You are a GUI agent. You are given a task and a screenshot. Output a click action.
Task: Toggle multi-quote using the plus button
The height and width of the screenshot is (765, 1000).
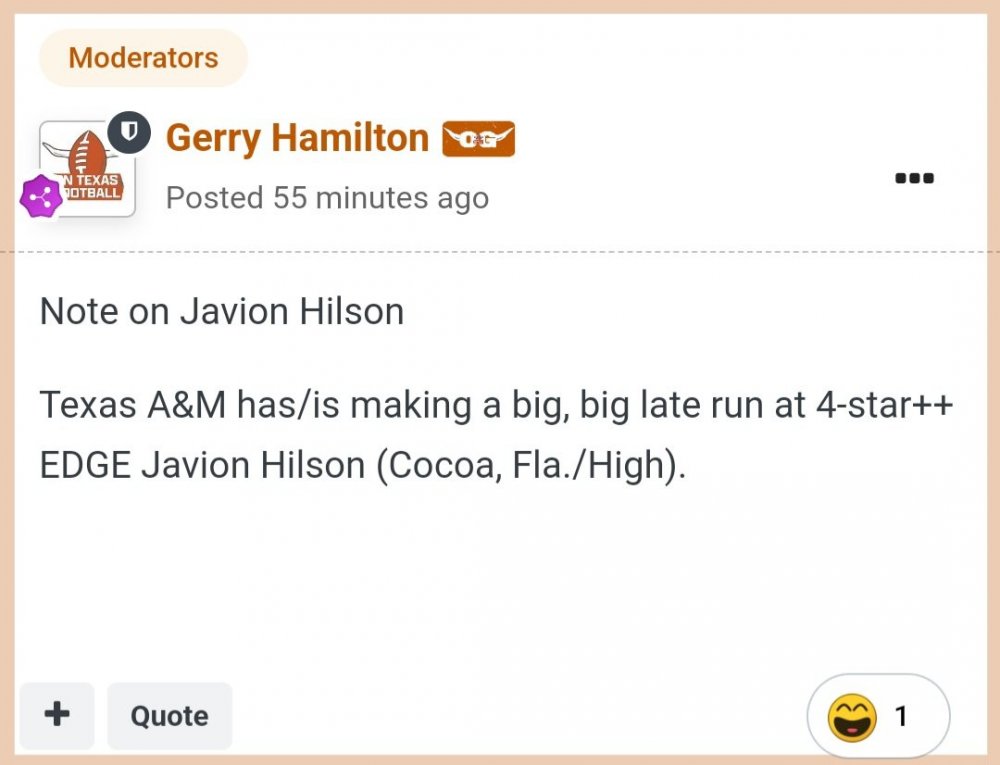point(57,715)
